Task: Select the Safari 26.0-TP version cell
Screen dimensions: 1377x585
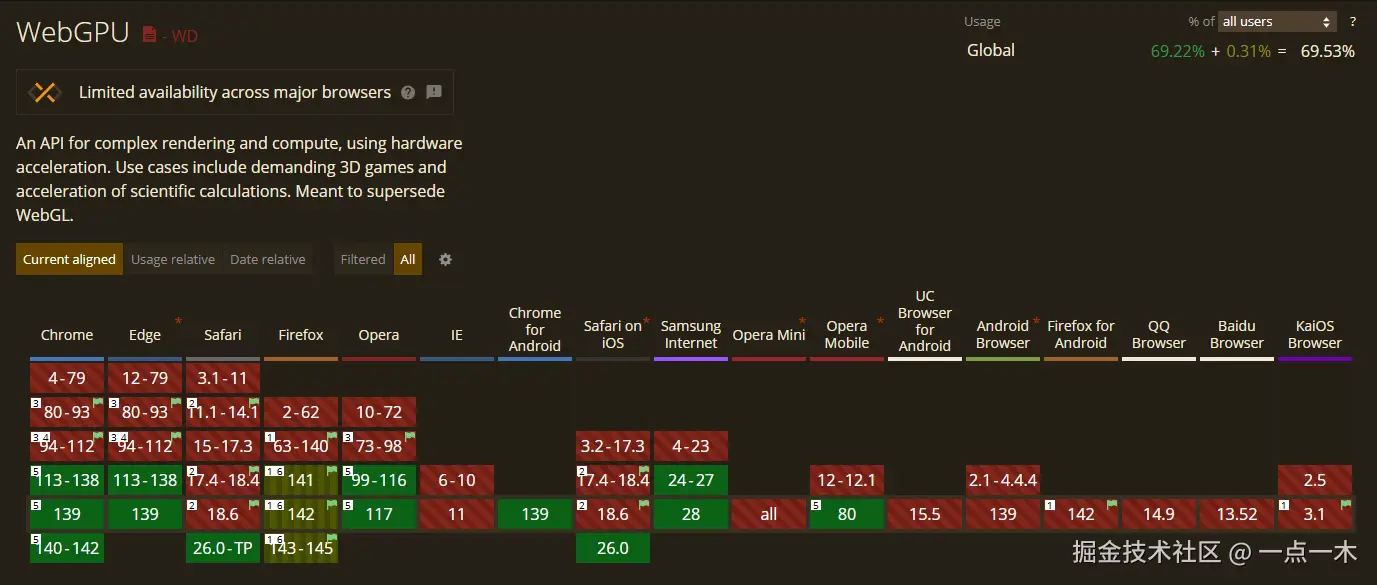Action: point(222,548)
